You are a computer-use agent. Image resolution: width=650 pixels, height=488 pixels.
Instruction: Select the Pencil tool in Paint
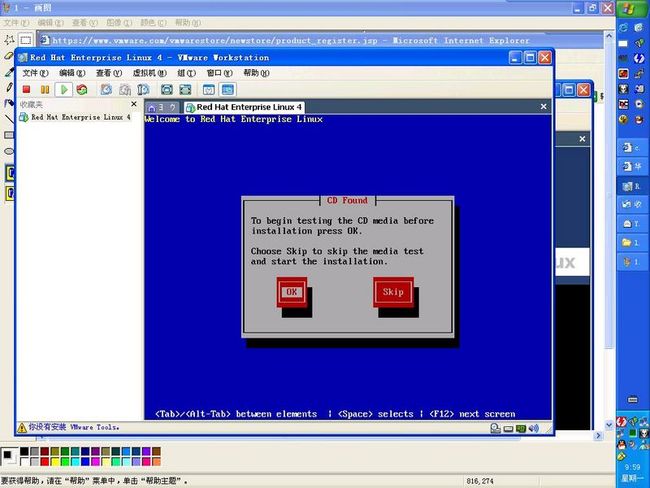[x=9, y=87]
